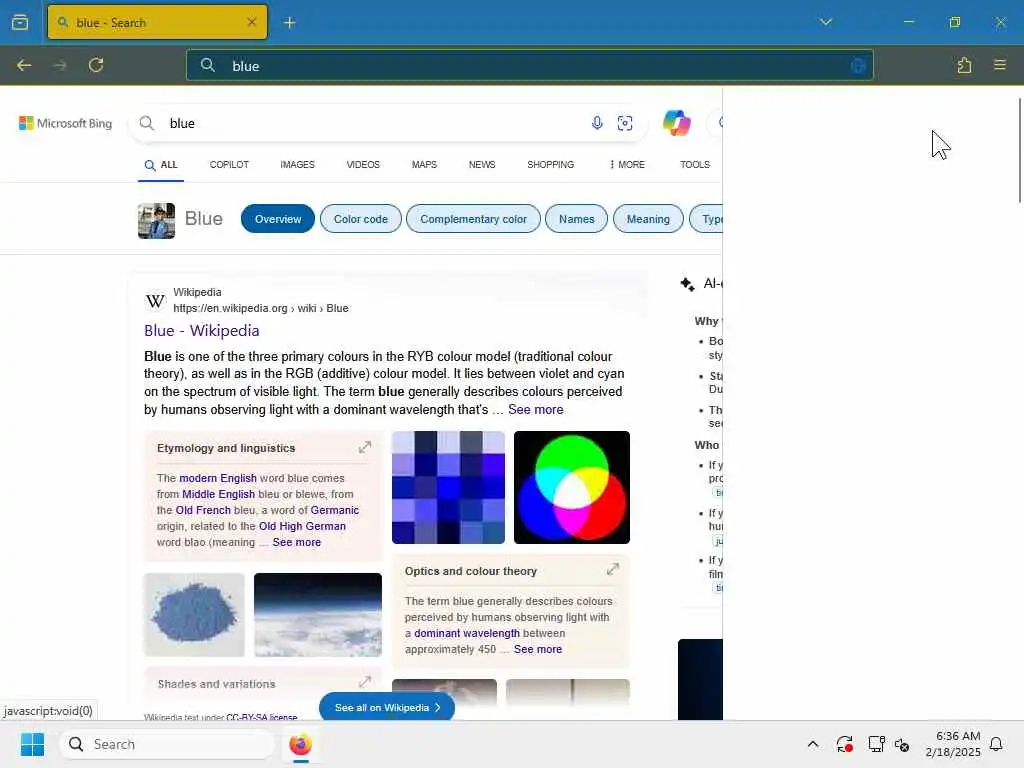Open the 'Blue - Wikipedia' result link
1024x768 pixels.
click(202, 331)
